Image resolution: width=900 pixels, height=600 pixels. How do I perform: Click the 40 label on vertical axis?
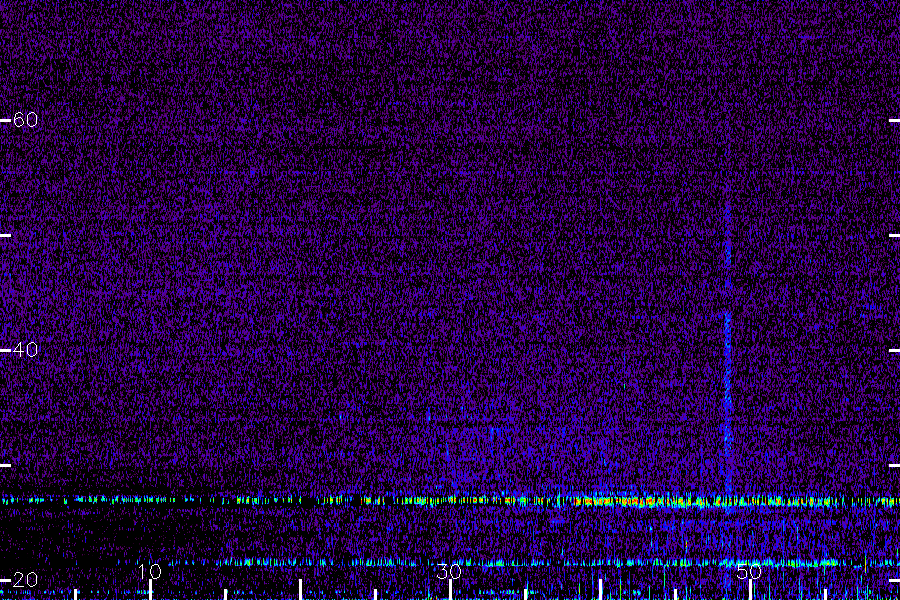point(25,350)
